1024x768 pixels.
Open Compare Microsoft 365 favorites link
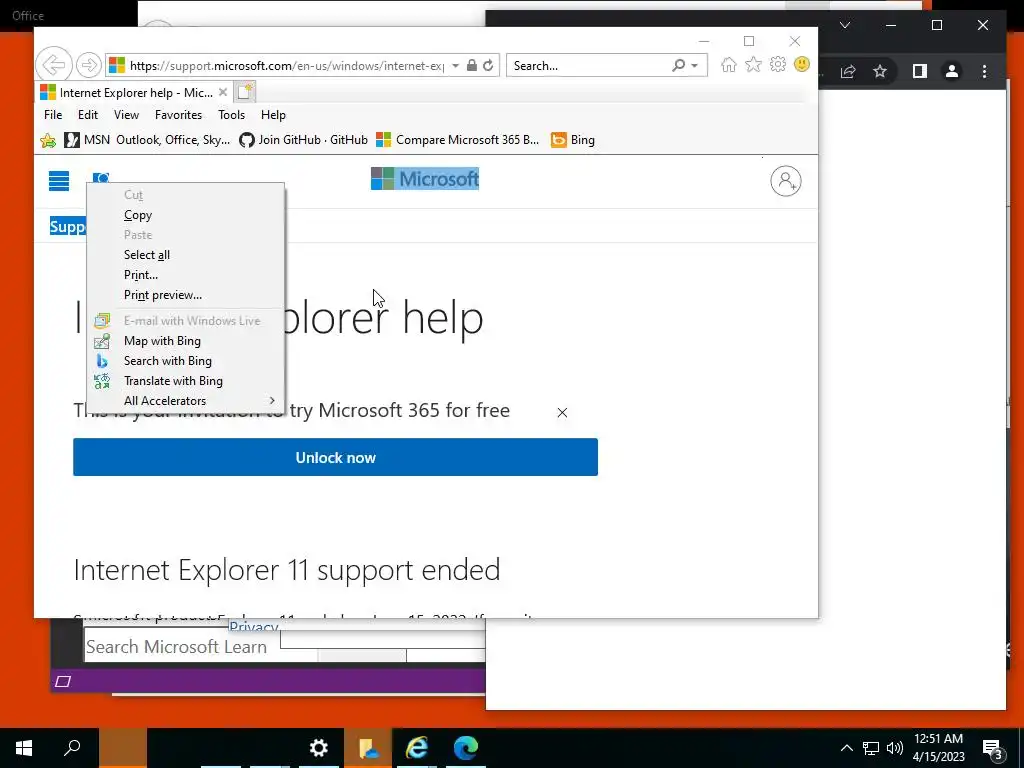[x=458, y=140]
